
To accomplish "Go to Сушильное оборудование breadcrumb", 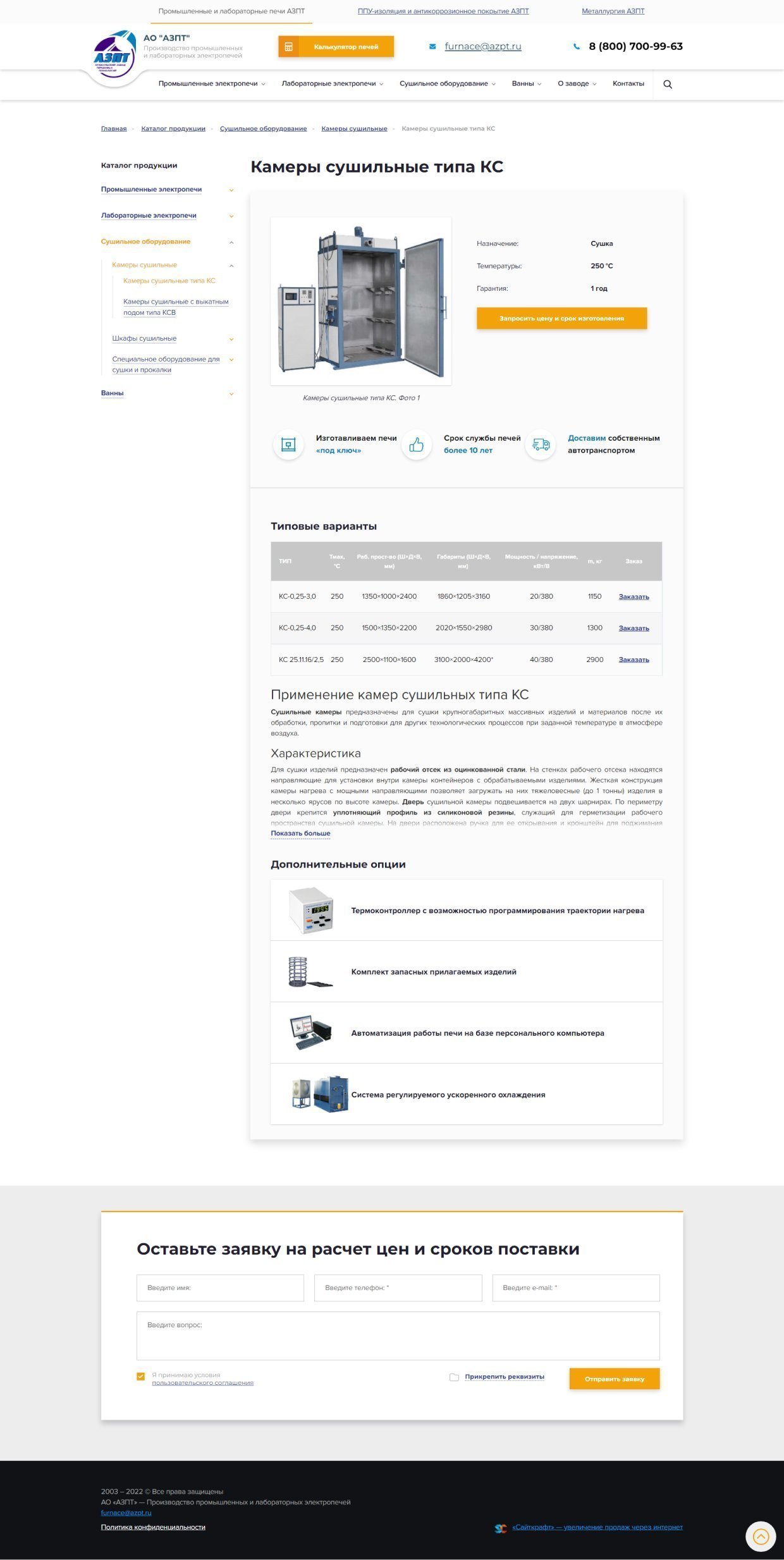I will click(263, 128).
